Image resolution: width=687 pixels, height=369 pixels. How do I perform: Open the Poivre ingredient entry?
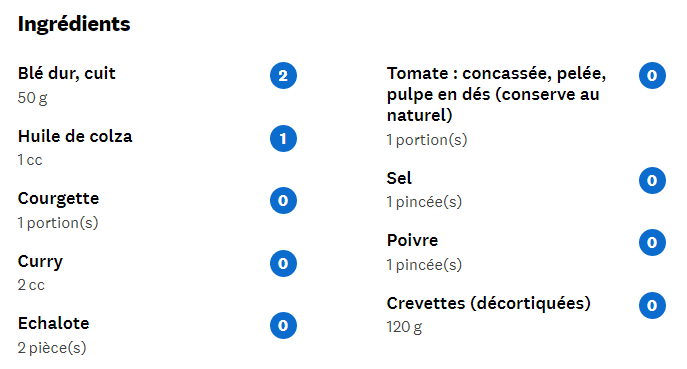412,241
